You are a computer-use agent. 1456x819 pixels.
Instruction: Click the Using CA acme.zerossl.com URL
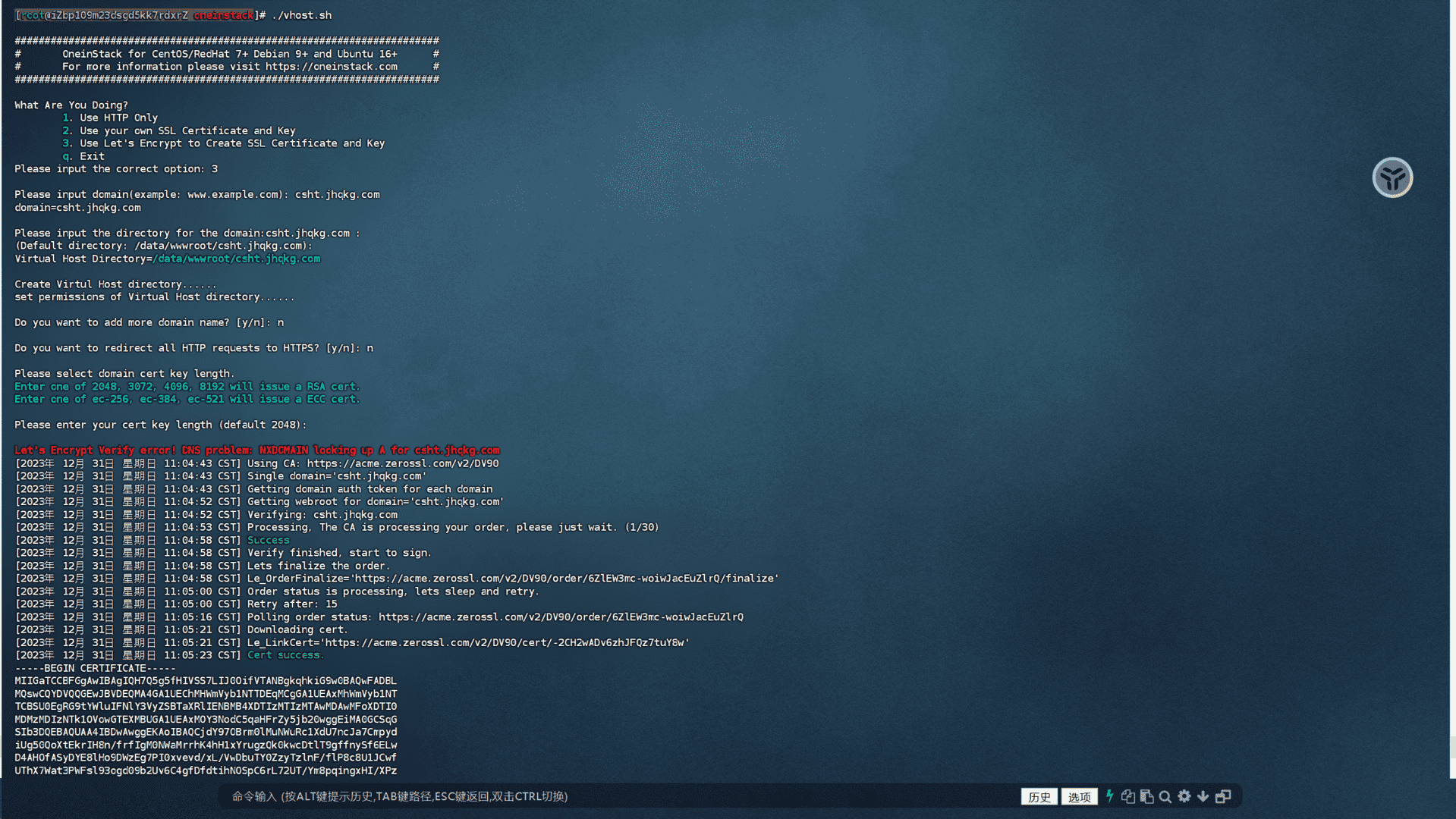pyautogui.click(x=402, y=463)
